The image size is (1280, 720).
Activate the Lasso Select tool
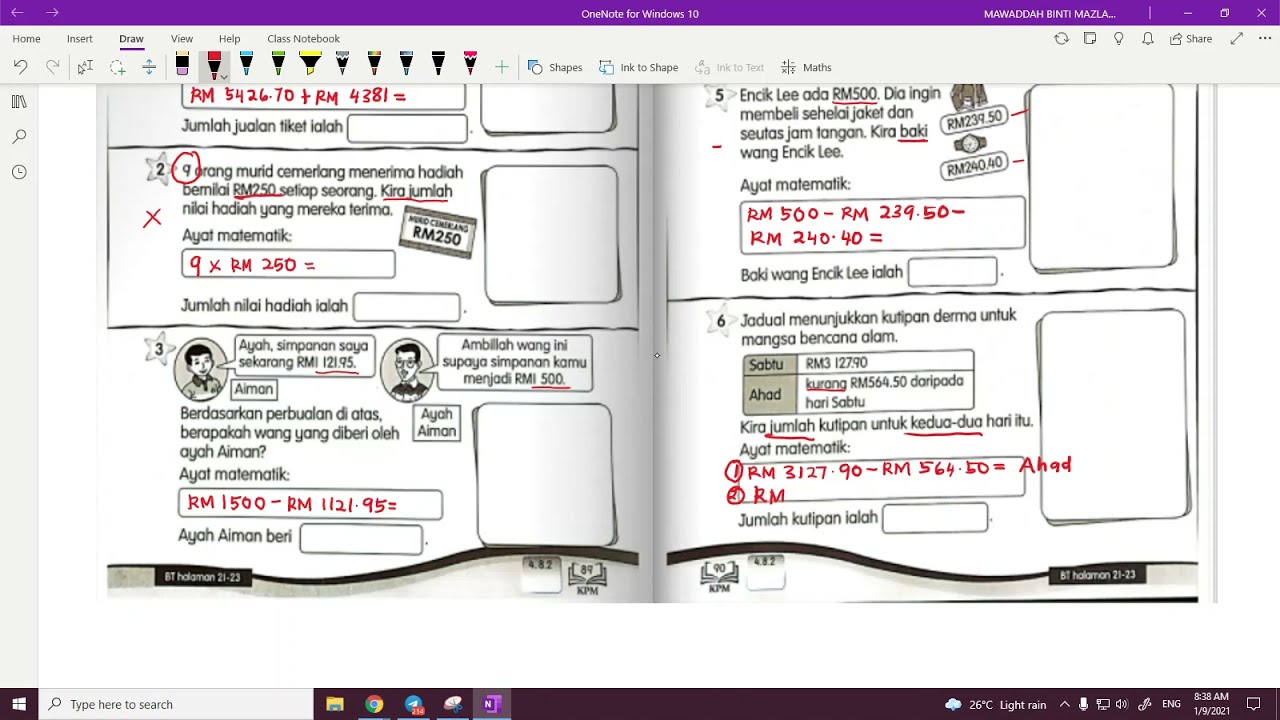117,67
